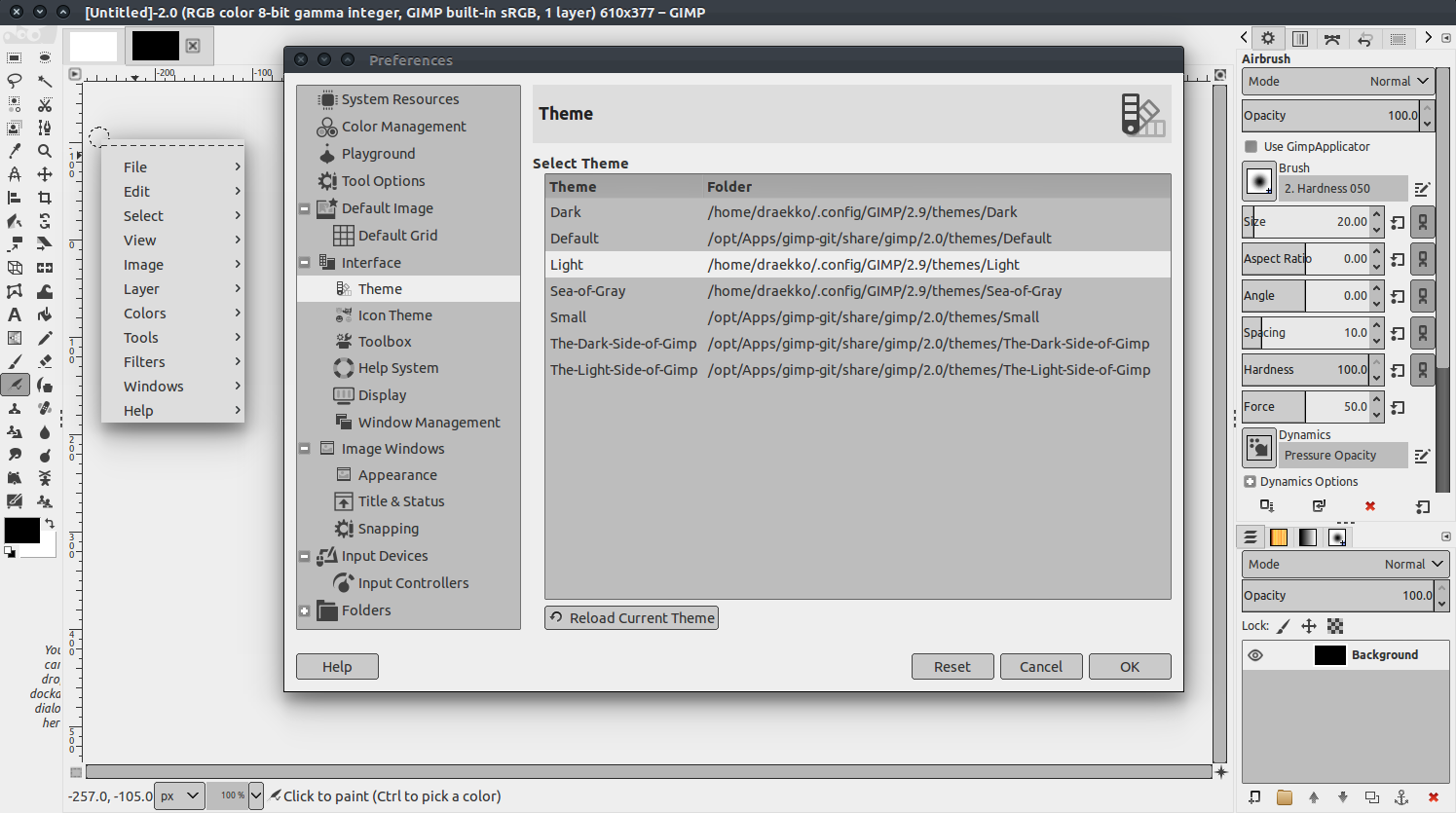Click the Cancel button in Preferences
Viewport: 1456px width, 813px height.
click(1041, 667)
